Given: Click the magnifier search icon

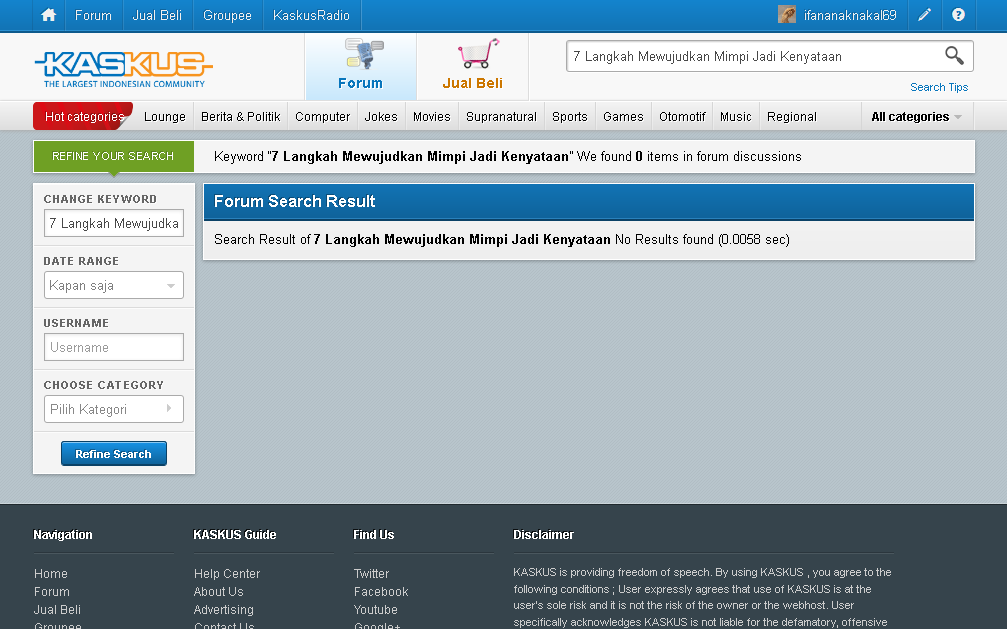Looking at the screenshot, I should tap(954, 56).
